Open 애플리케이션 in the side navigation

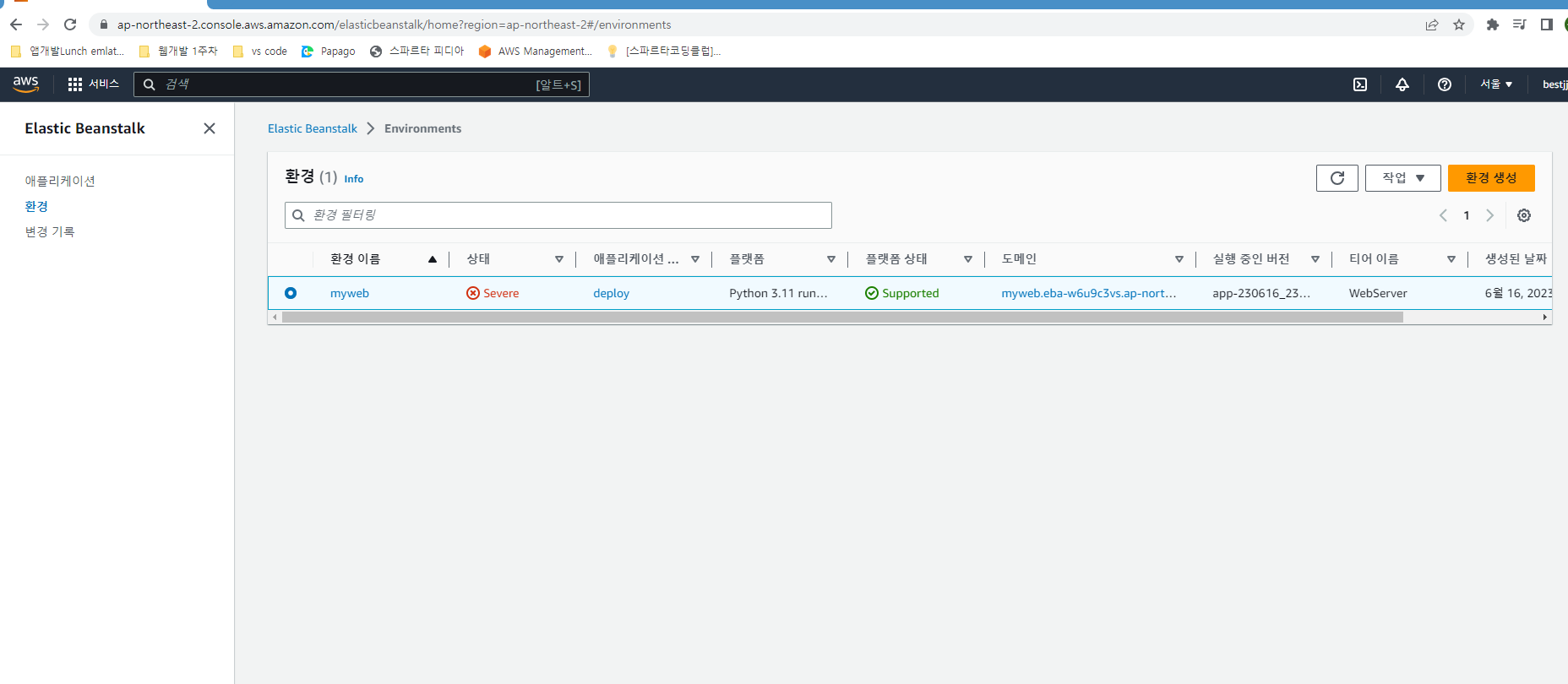pyautogui.click(x=60, y=181)
